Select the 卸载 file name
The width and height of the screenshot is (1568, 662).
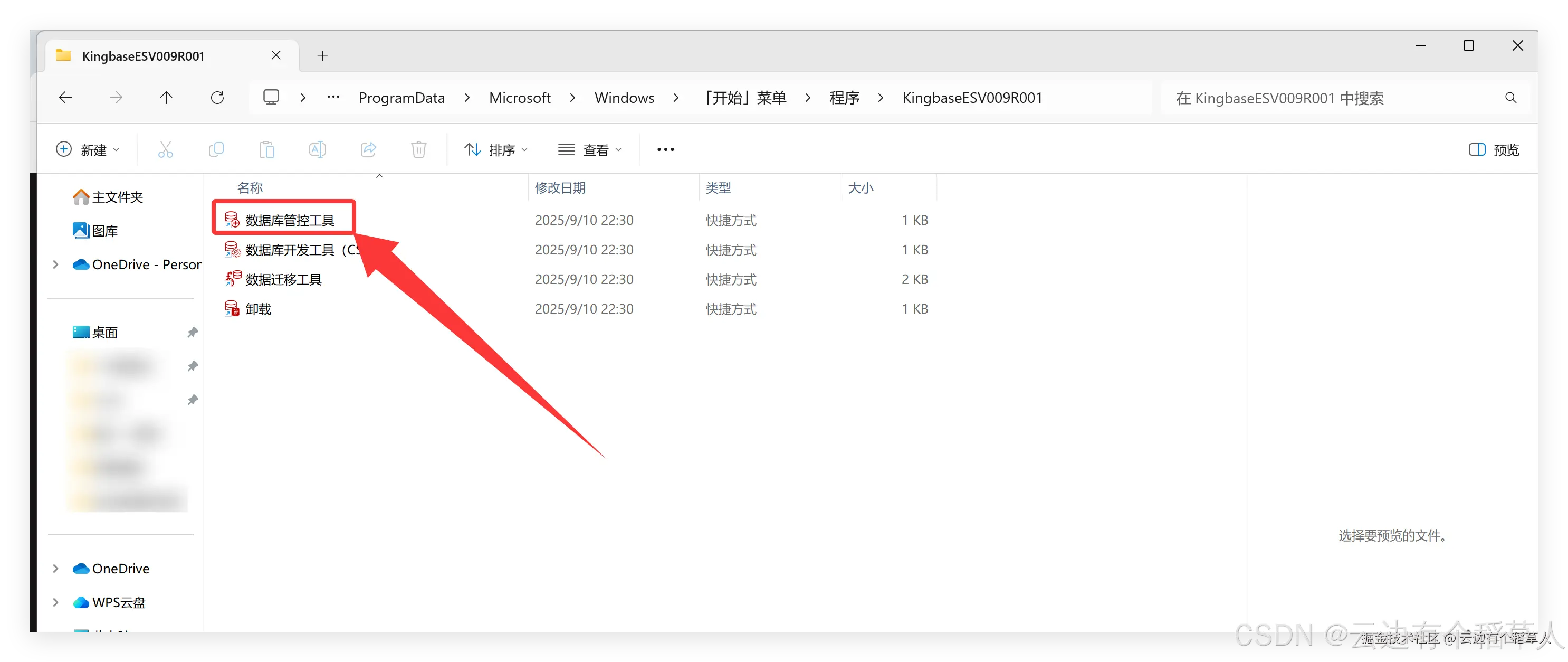coord(258,309)
